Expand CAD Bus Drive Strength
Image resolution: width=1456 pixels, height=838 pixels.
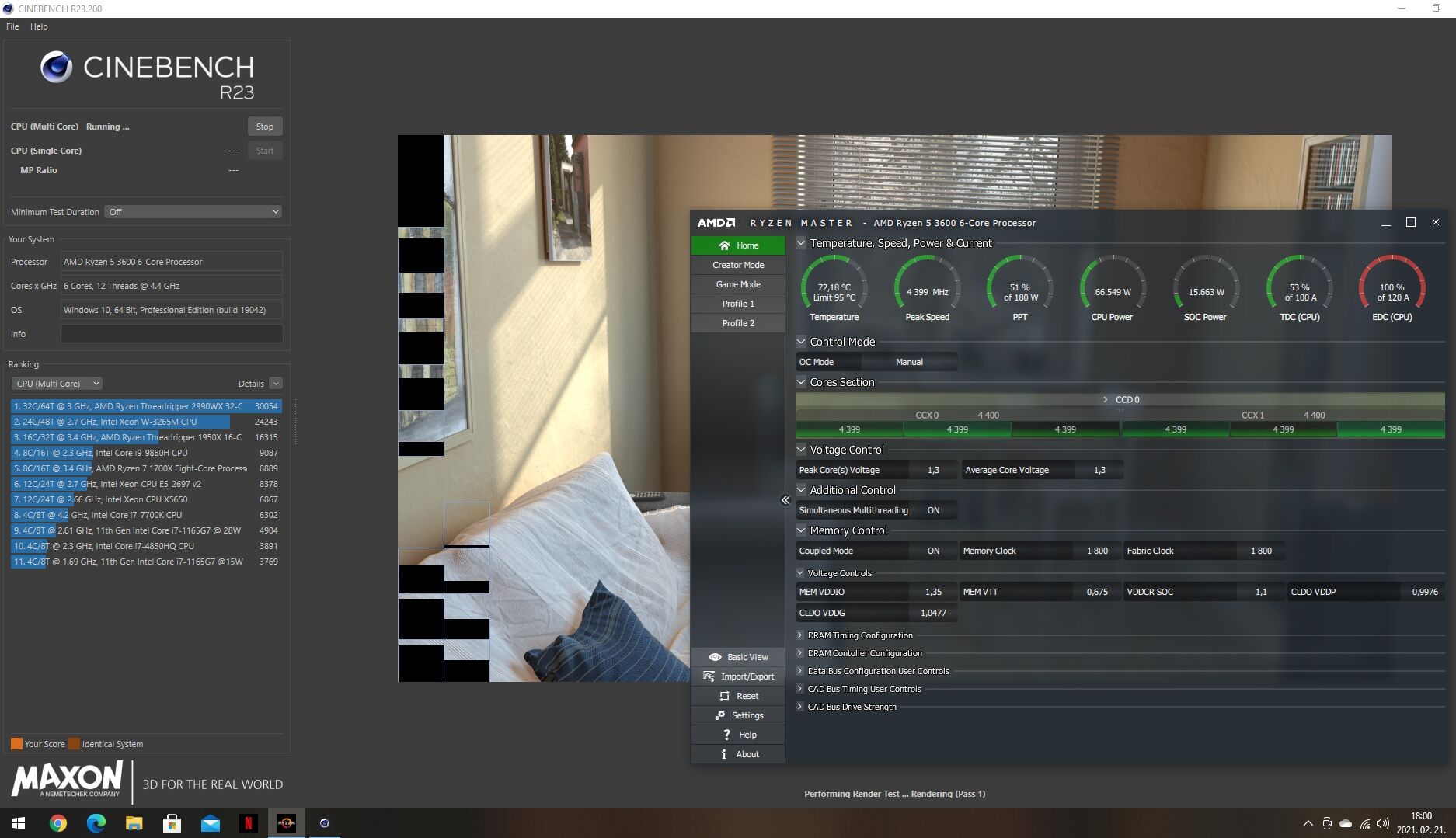(800, 707)
